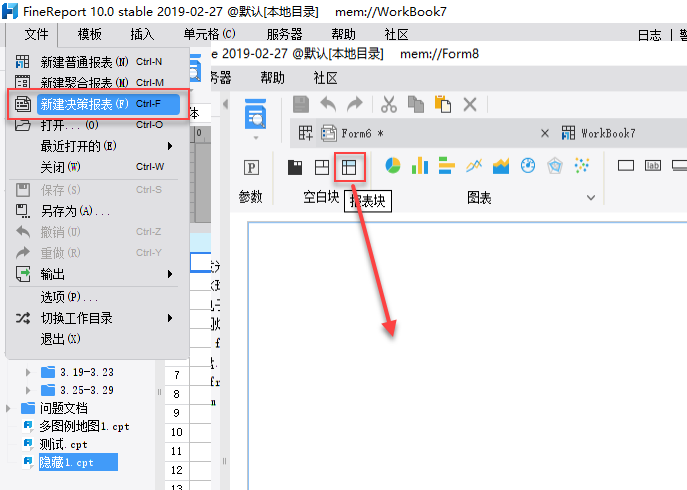Select file 多图例地图1.cpt

76,426
